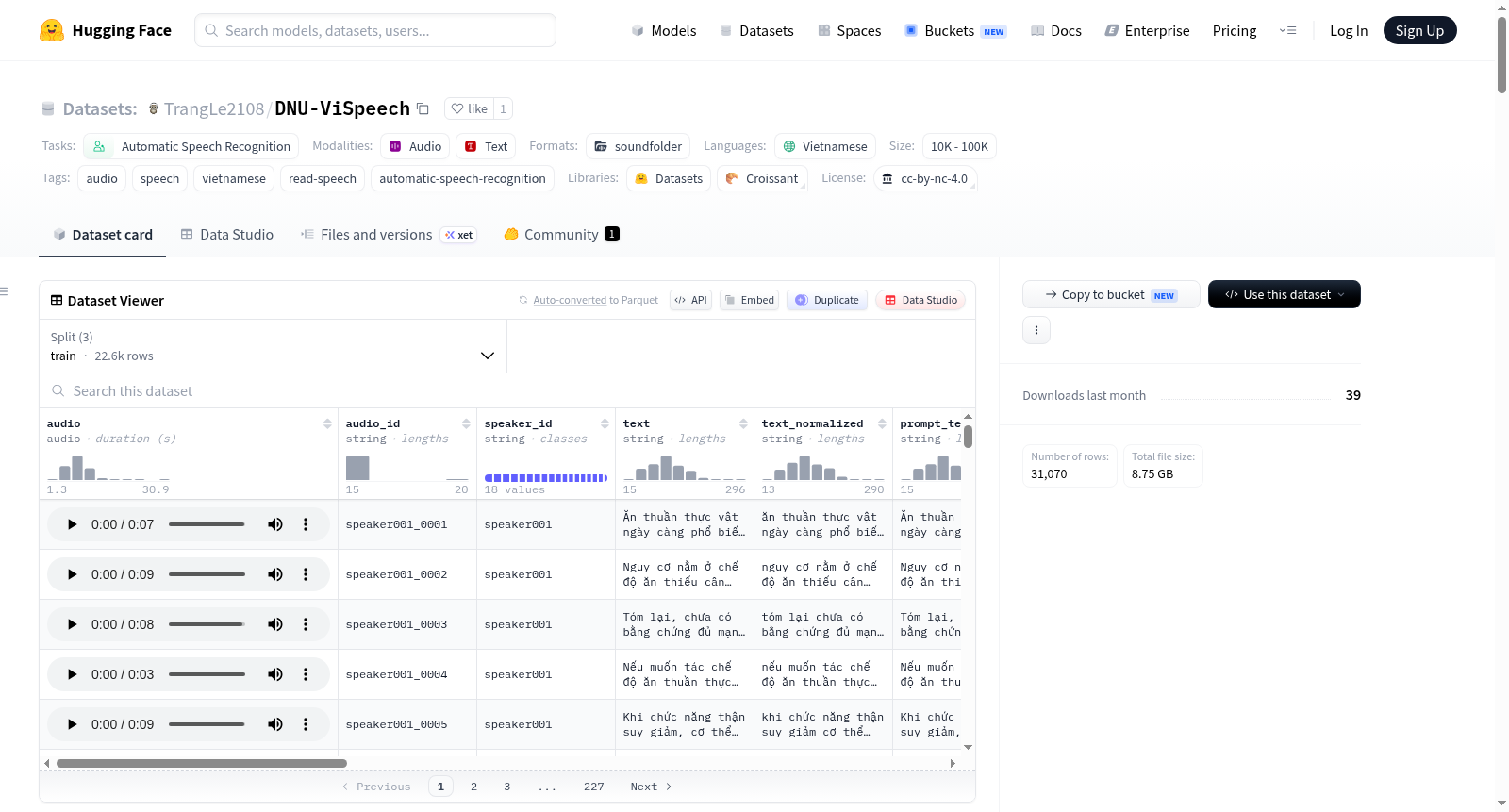Image resolution: width=1509 pixels, height=812 pixels.
Task: Open the cc-by-nc-4.0 license tag
Action: point(924,178)
